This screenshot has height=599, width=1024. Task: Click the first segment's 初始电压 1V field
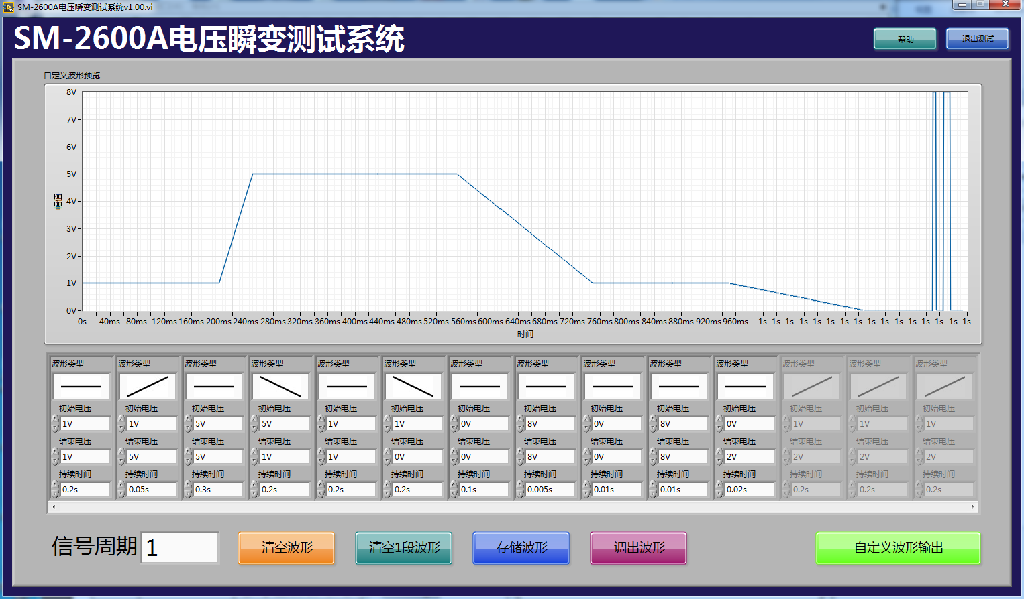85,424
